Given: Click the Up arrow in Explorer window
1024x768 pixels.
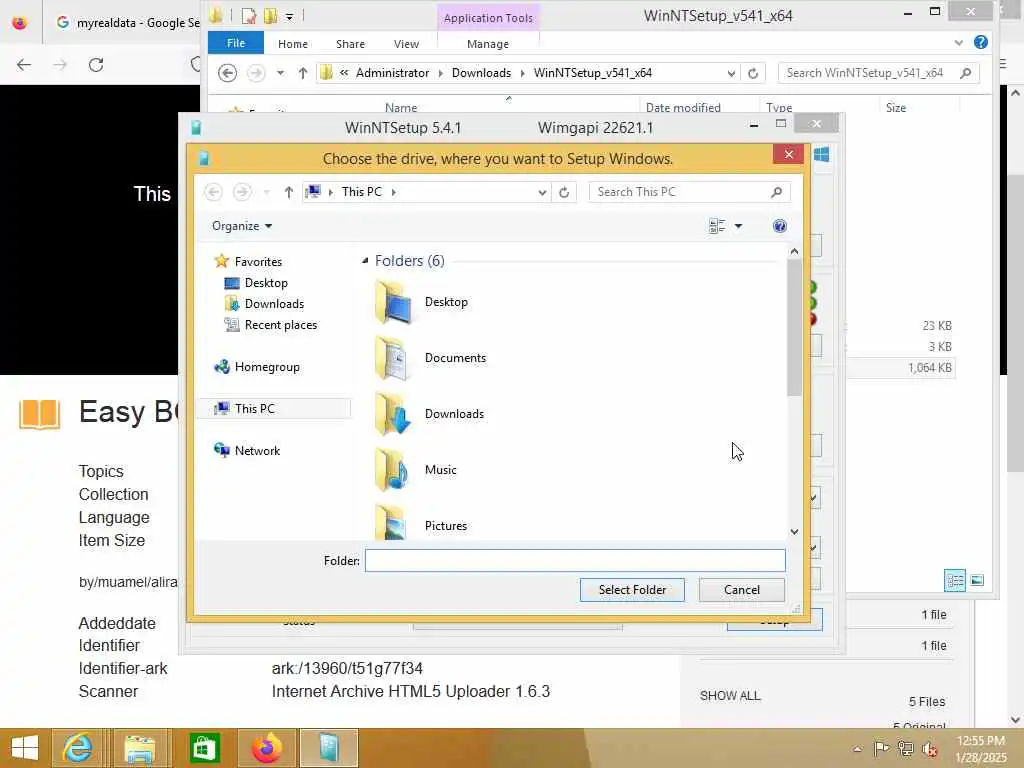Looking at the screenshot, I should pyautogui.click(x=302, y=73).
